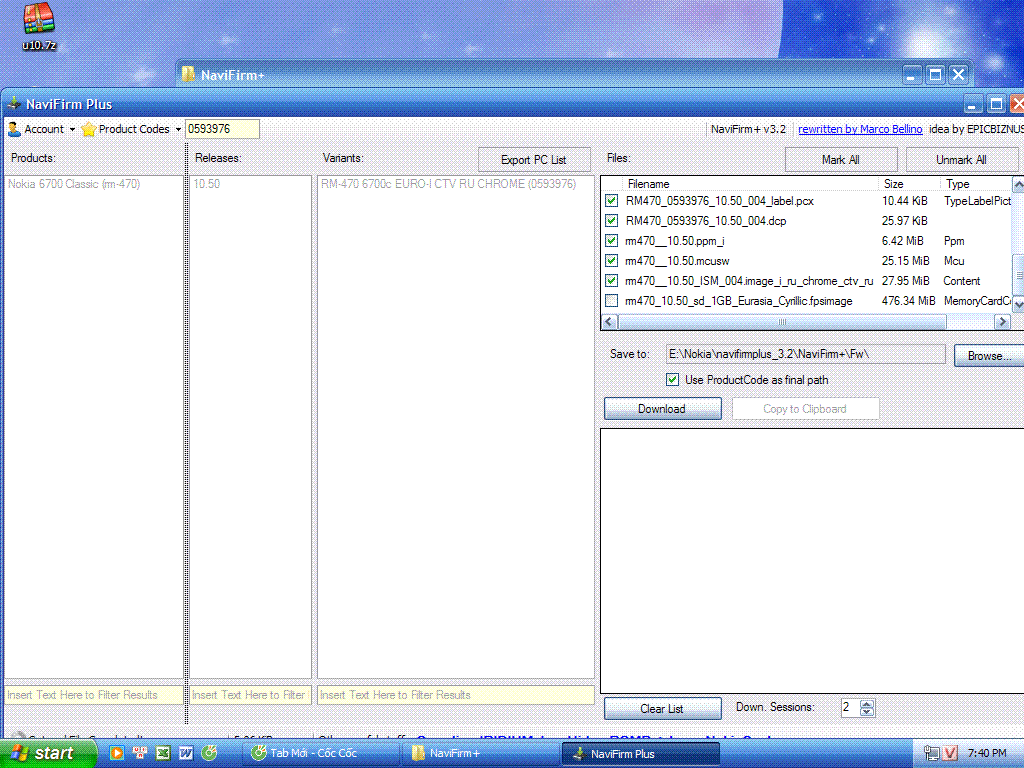Click the Account user icon
This screenshot has height=768, width=1024.
coord(14,129)
